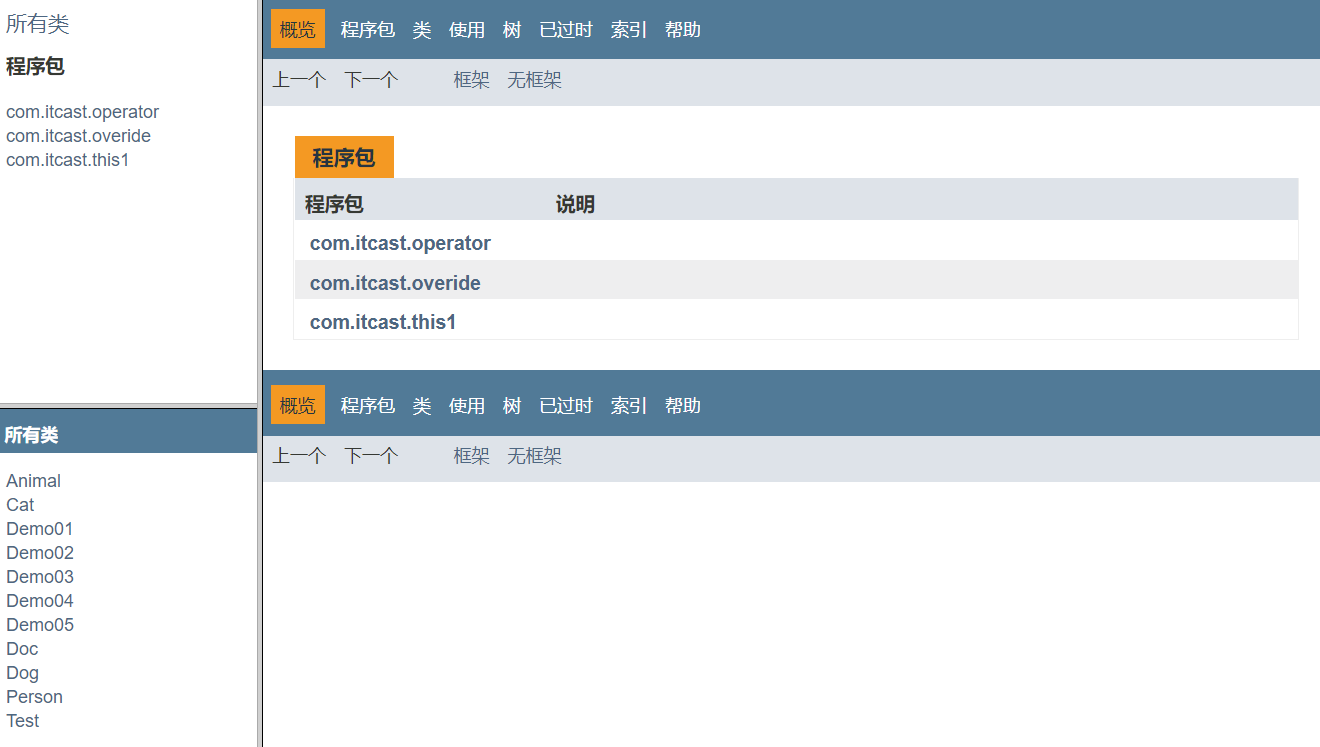Click 框架 in the lower navigation row
The height and width of the screenshot is (747, 1320).
pyautogui.click(x=470, y=455)
